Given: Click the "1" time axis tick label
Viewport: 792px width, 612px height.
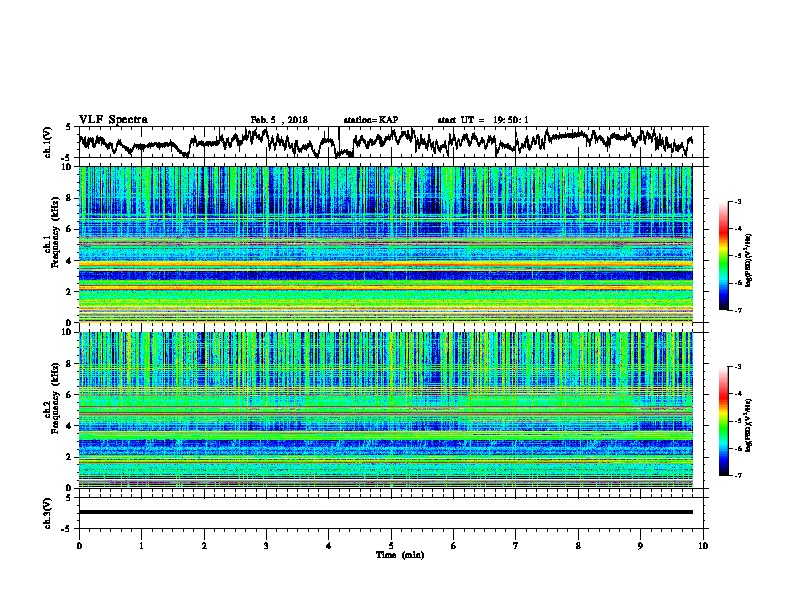Looking at the screenshot, I should [x=141, y=546].
